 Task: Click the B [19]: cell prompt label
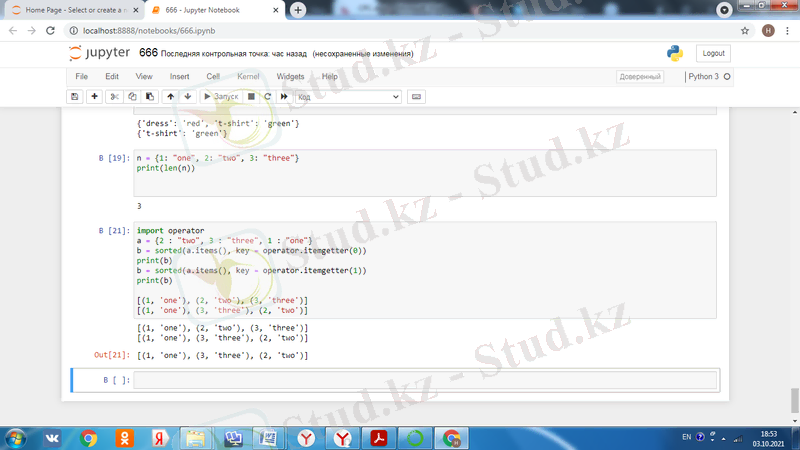coord(114,158)
